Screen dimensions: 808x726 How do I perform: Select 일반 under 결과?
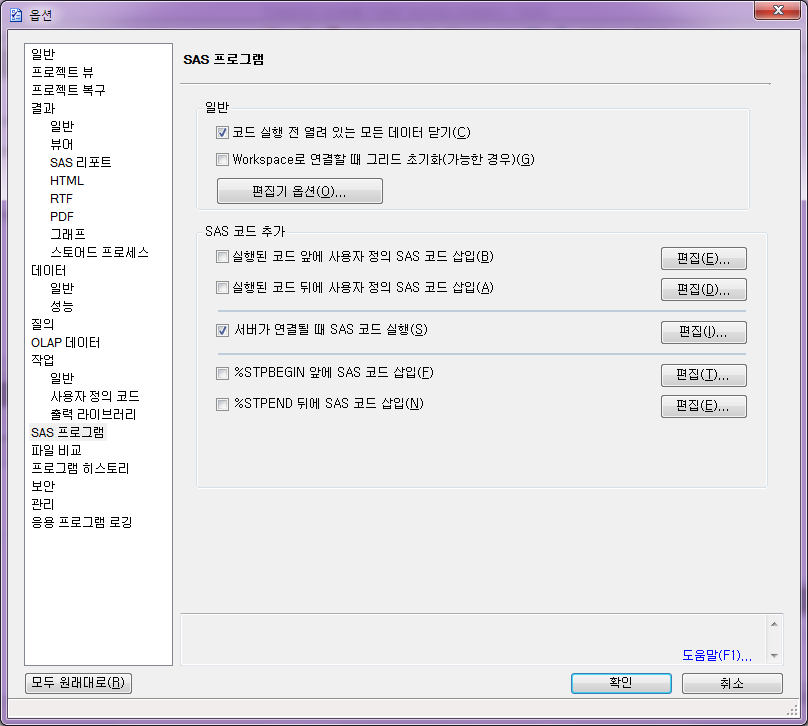click(62, 126)
